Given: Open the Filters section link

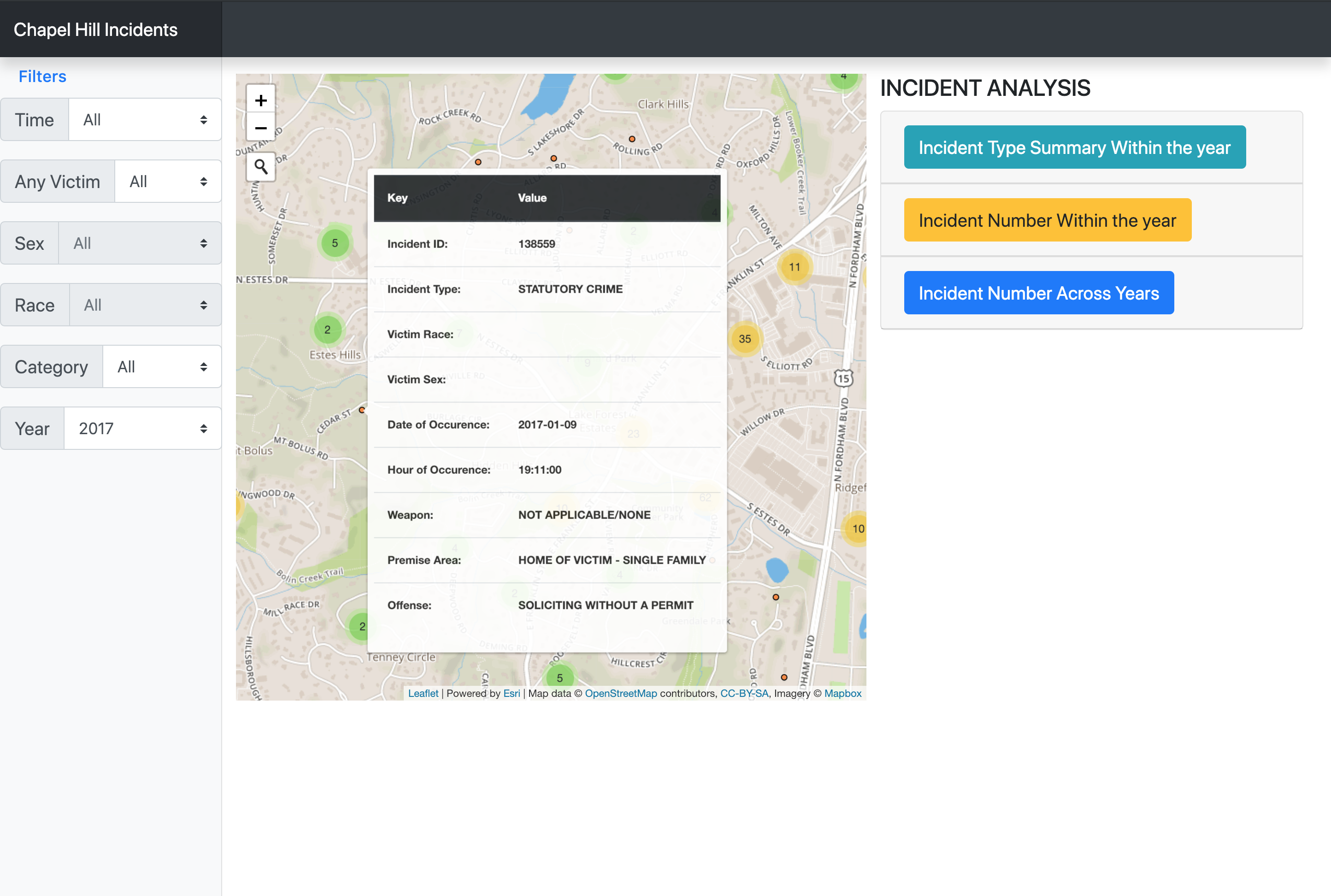Looking at the screenshot, I should click(x=42, y=76).
